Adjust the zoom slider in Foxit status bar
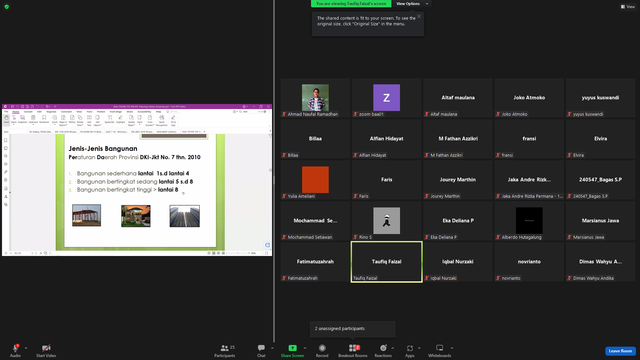 click(238, 253)
